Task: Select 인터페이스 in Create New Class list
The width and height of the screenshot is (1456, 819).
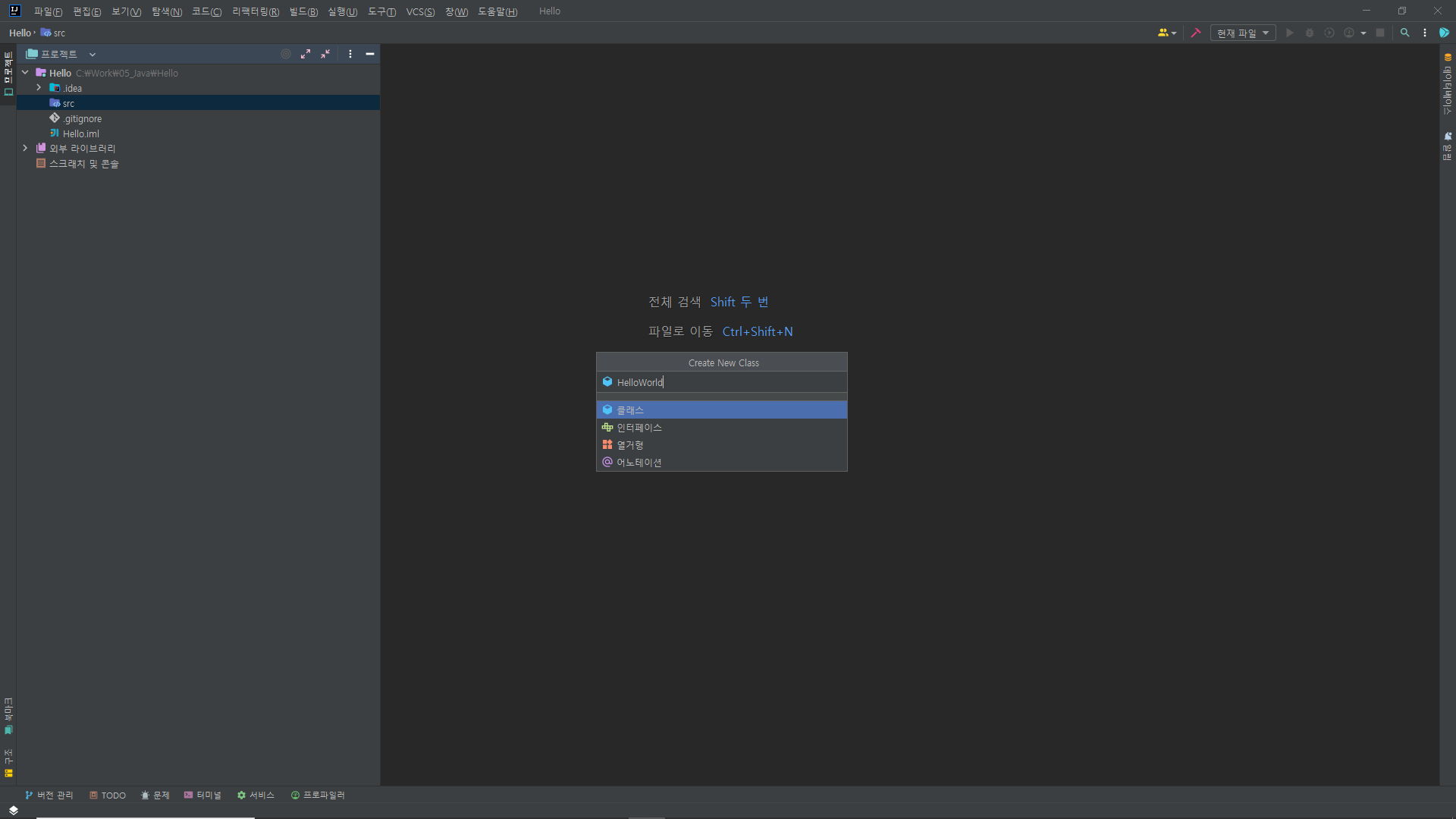Action: coord(639,428)
